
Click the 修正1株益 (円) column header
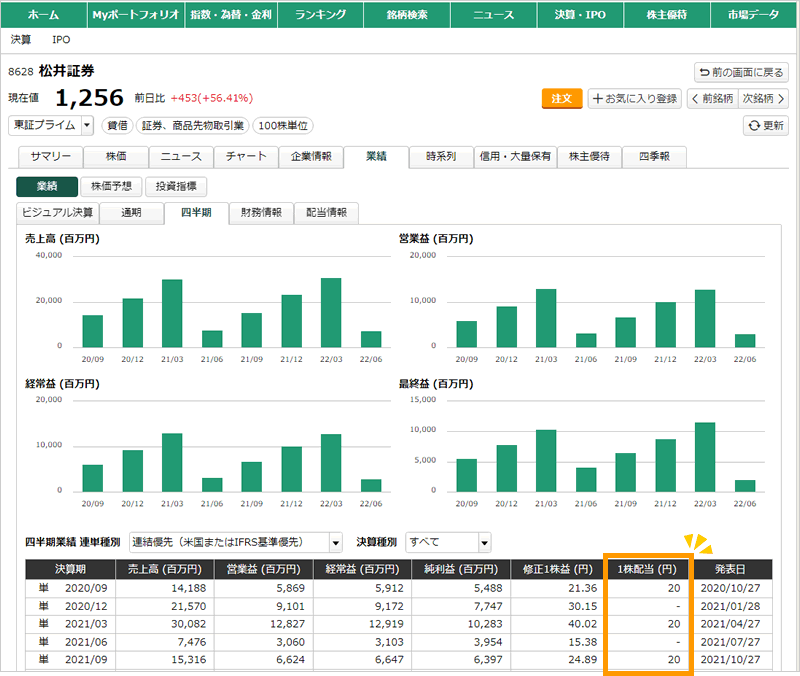coord(558,569)
